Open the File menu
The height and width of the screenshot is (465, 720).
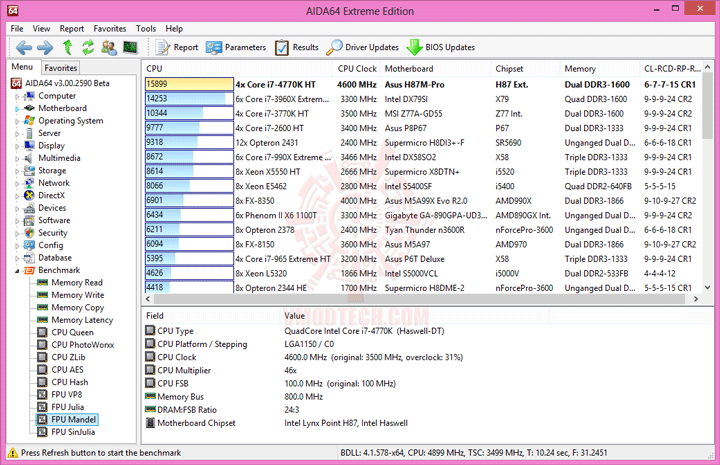coord(17,28)
